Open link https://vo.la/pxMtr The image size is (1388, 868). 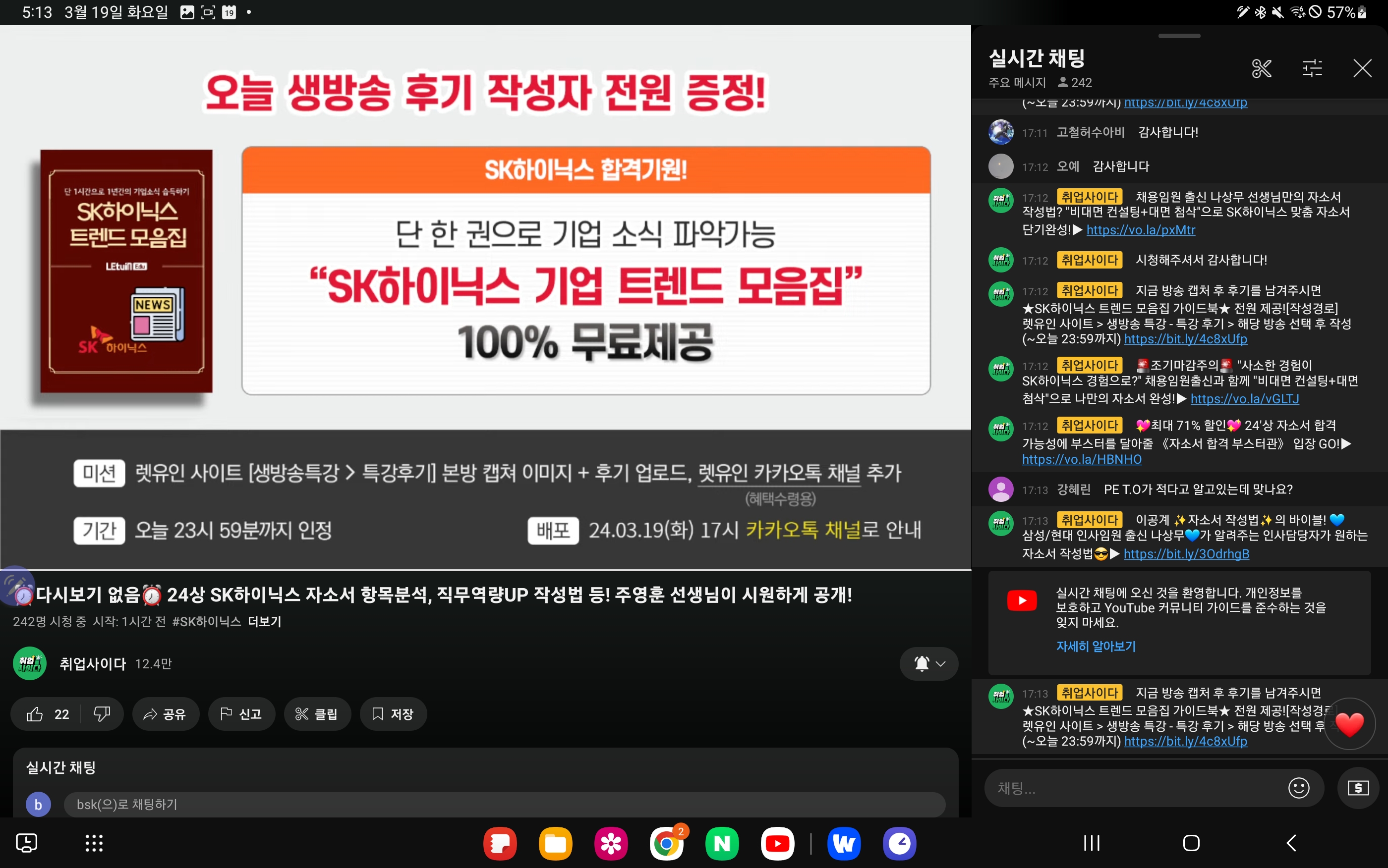[1141, 229]
